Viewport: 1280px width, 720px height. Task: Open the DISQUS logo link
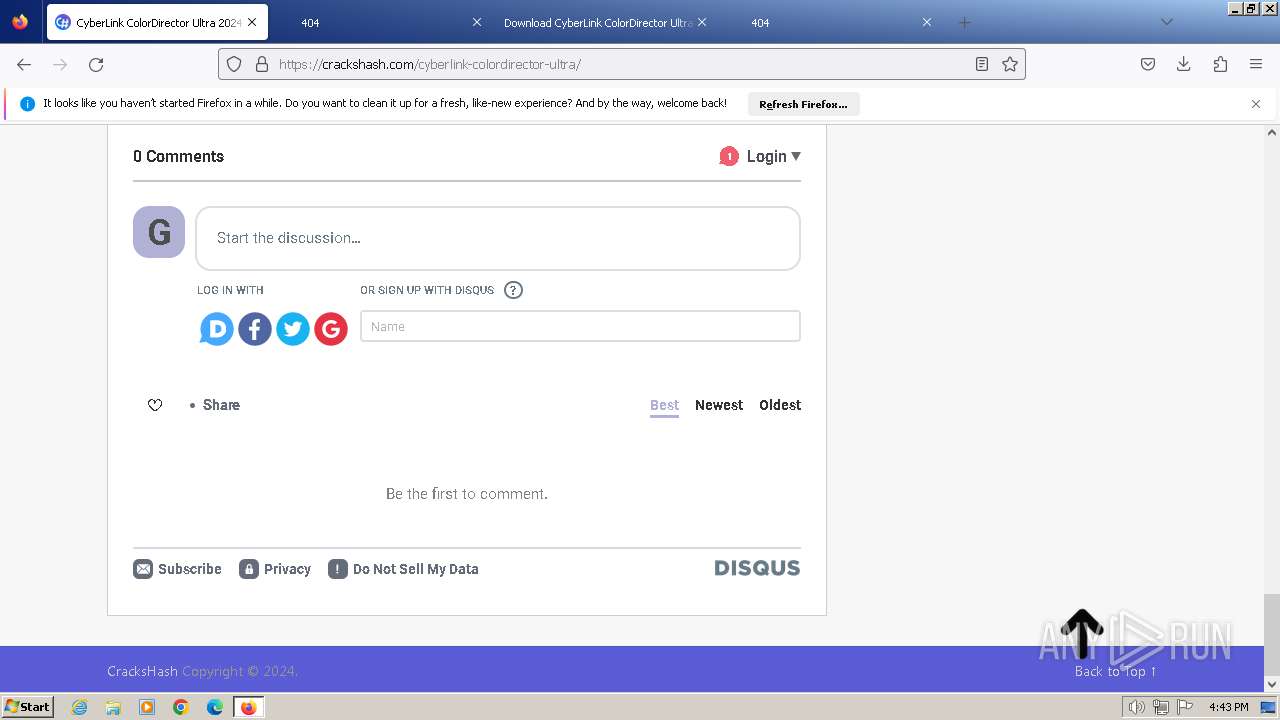(757, 568)
